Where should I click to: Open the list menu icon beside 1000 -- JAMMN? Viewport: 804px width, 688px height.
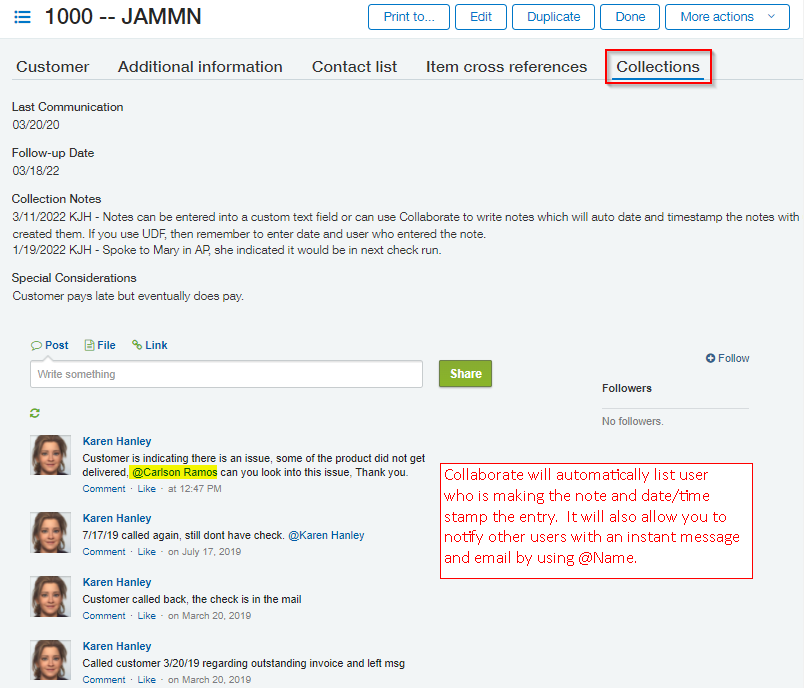coord(22,17)
